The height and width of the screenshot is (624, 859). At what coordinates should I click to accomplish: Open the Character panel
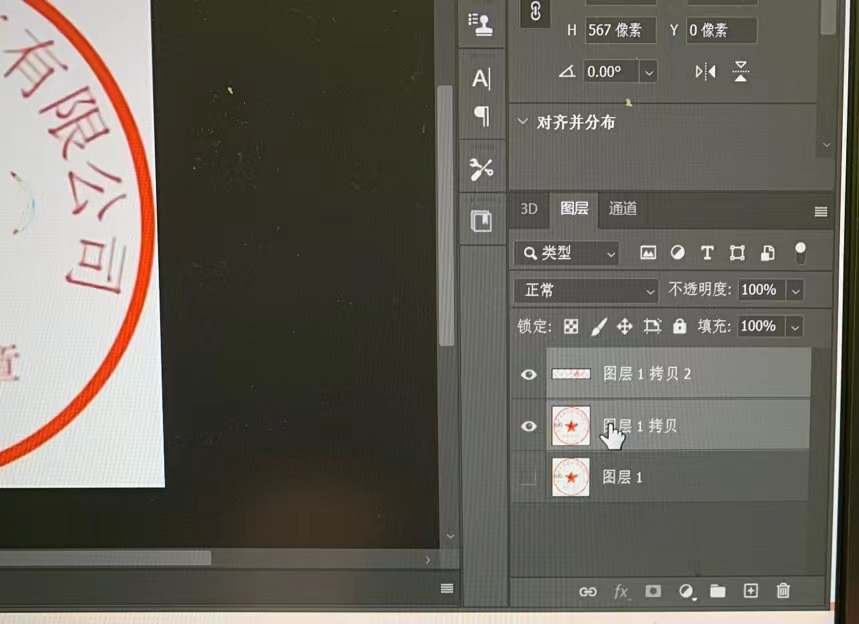481,79
